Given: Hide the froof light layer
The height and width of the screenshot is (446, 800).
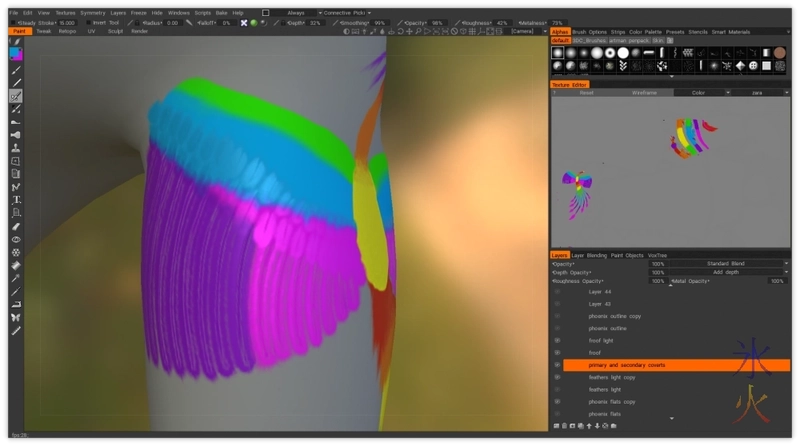Looking at the screenshot, I should point(557,340).
